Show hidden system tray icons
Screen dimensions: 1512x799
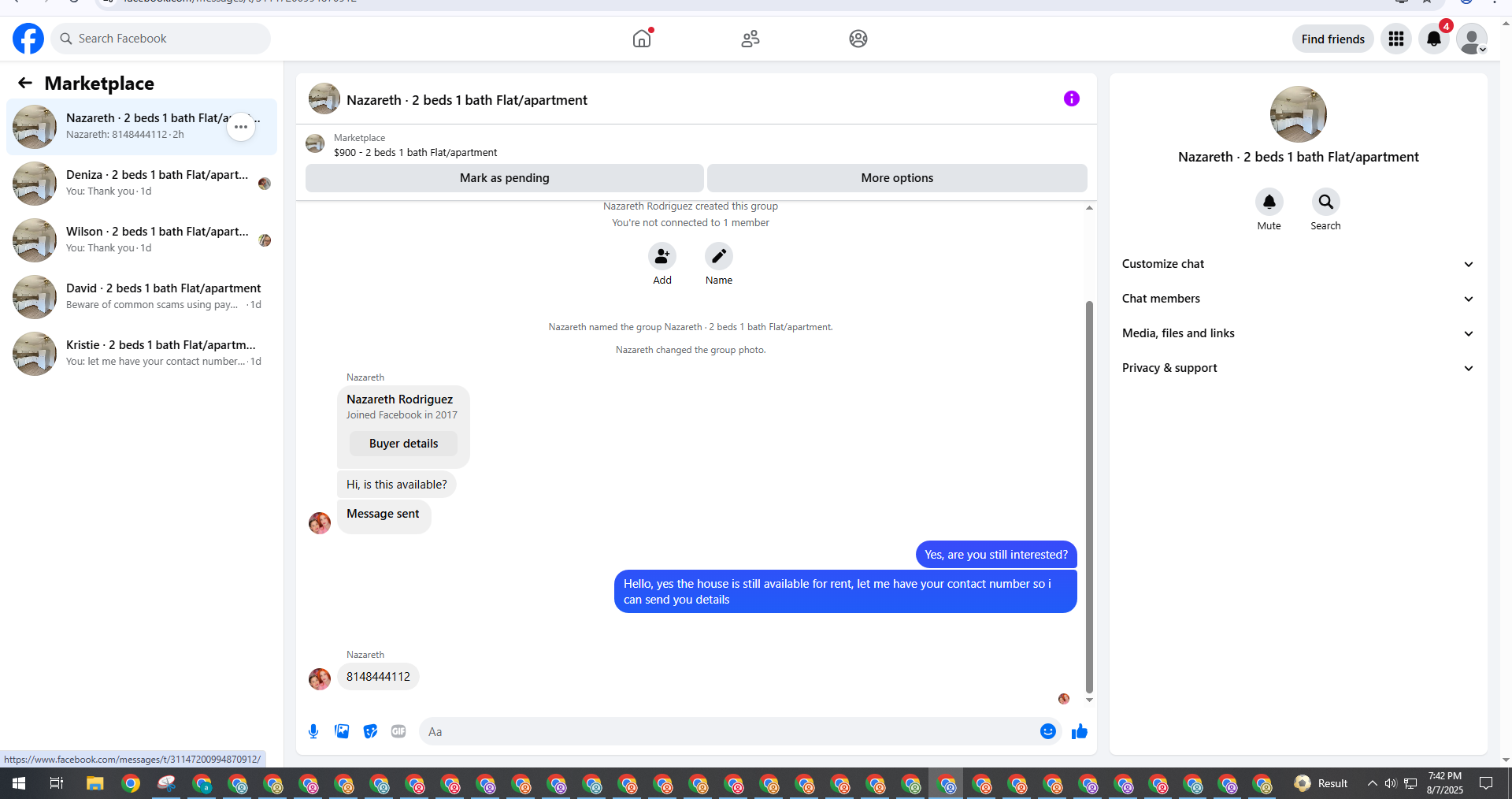tap(1372, 783)
